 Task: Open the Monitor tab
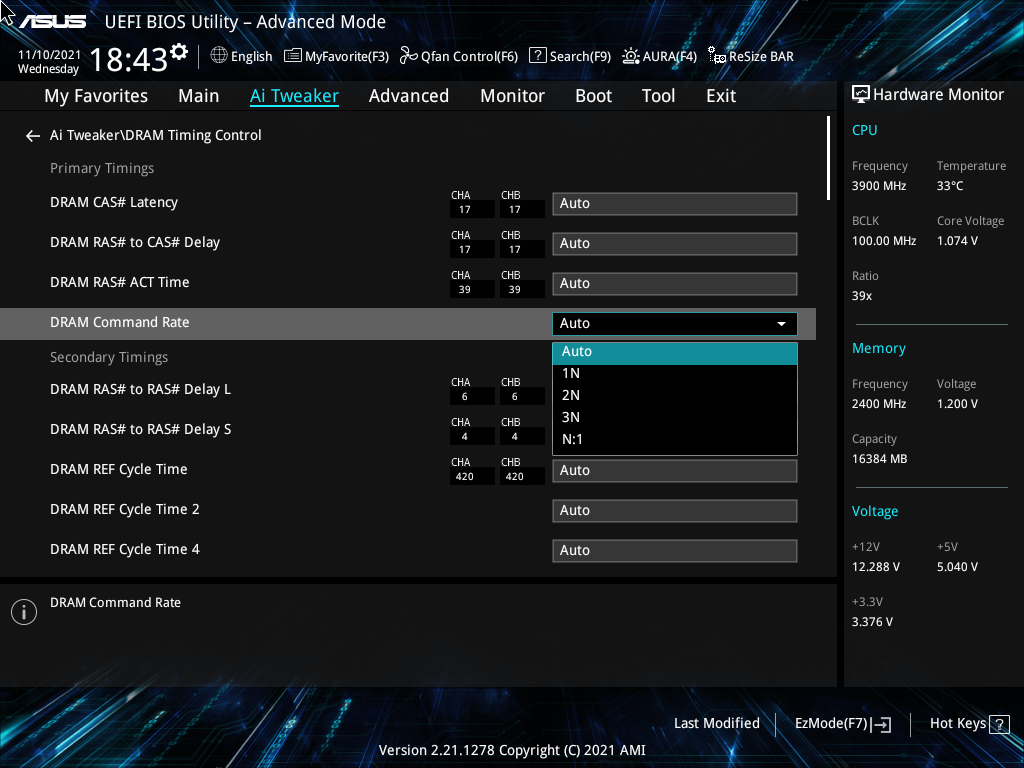(513, 96)
